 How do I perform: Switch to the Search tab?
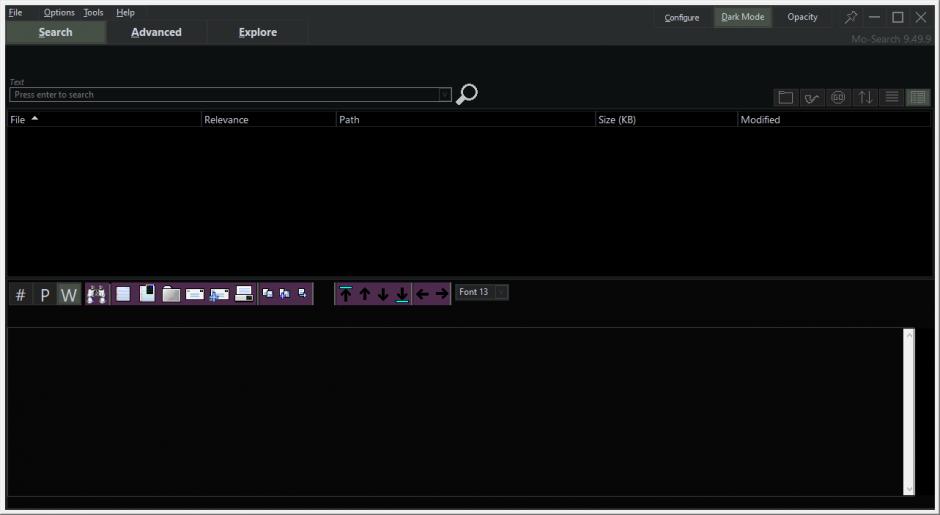pyautogui.click(x=56, y=32)
